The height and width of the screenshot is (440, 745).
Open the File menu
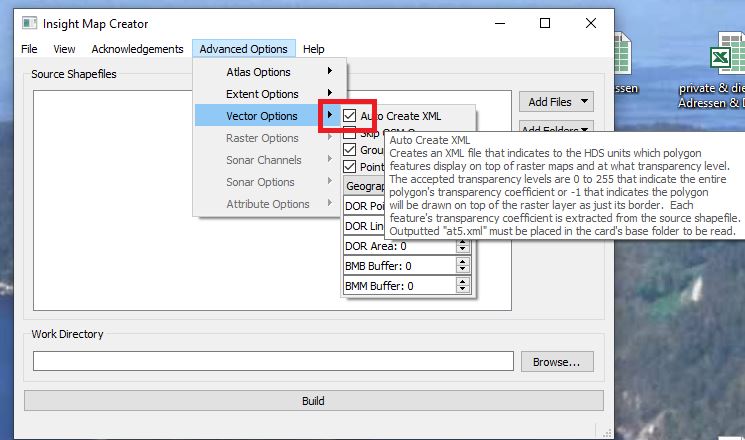[29, 49]
